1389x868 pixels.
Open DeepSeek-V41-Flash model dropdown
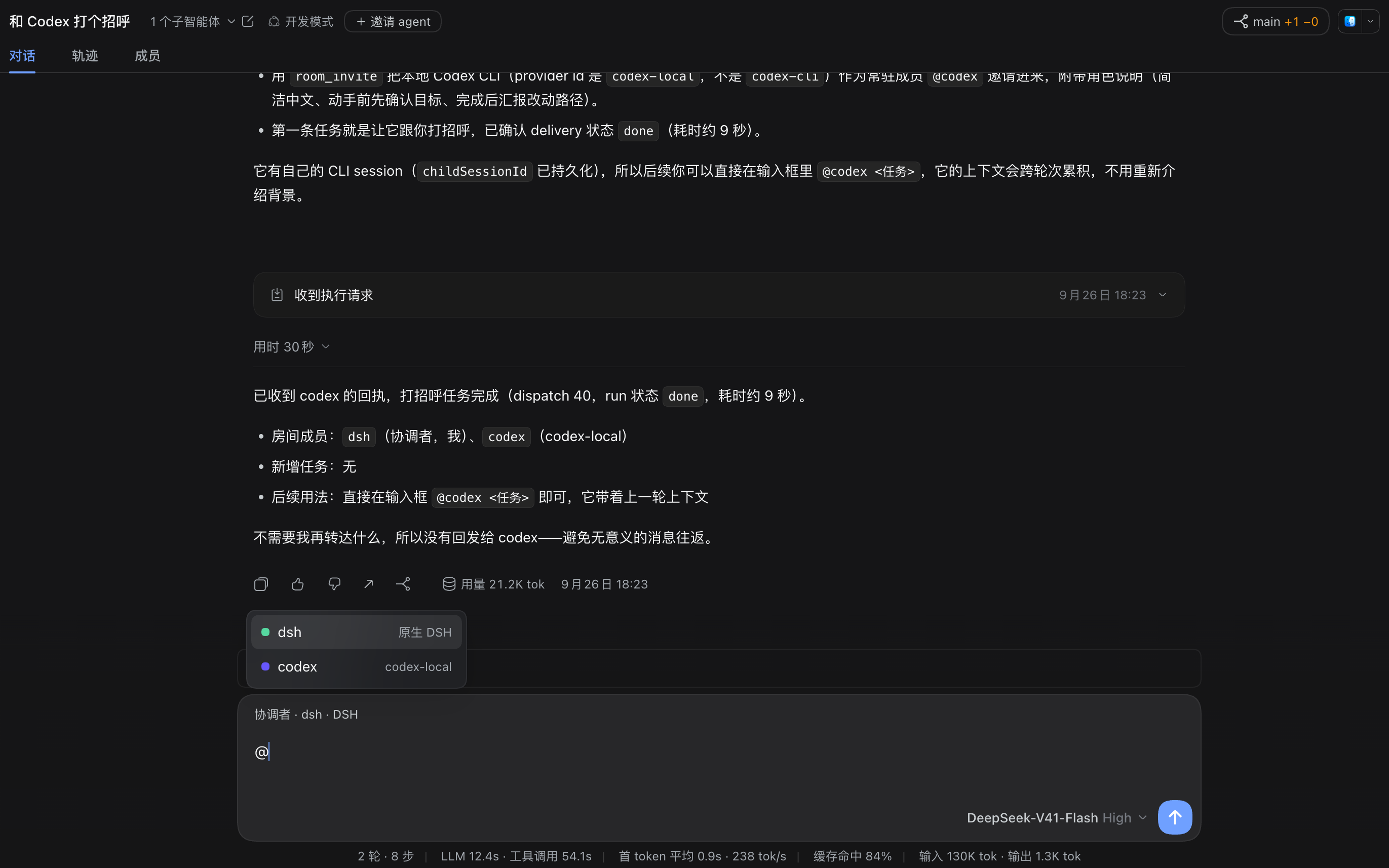(1057, 817)
